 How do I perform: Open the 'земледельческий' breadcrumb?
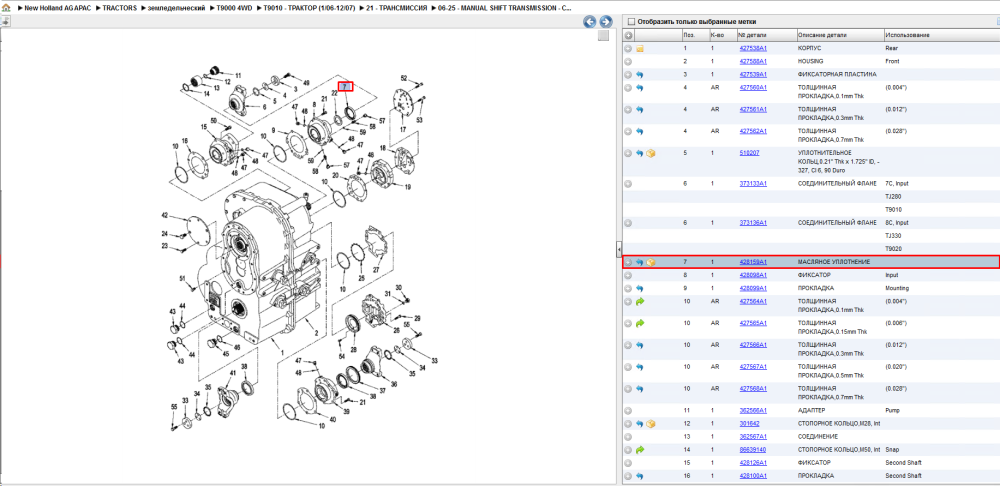(178, 9)
